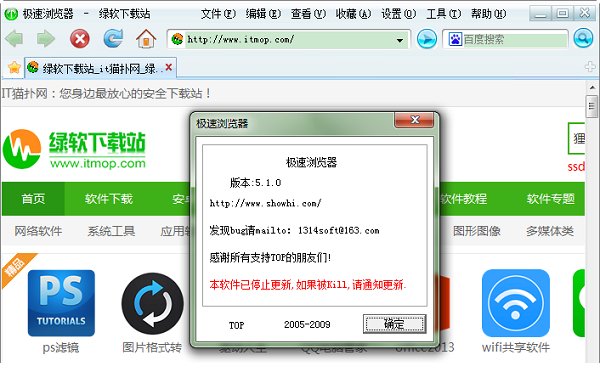Close the 绿软下载站 tab with red x
This screenshot has width=600, height=377.
[x=168, y=67]
